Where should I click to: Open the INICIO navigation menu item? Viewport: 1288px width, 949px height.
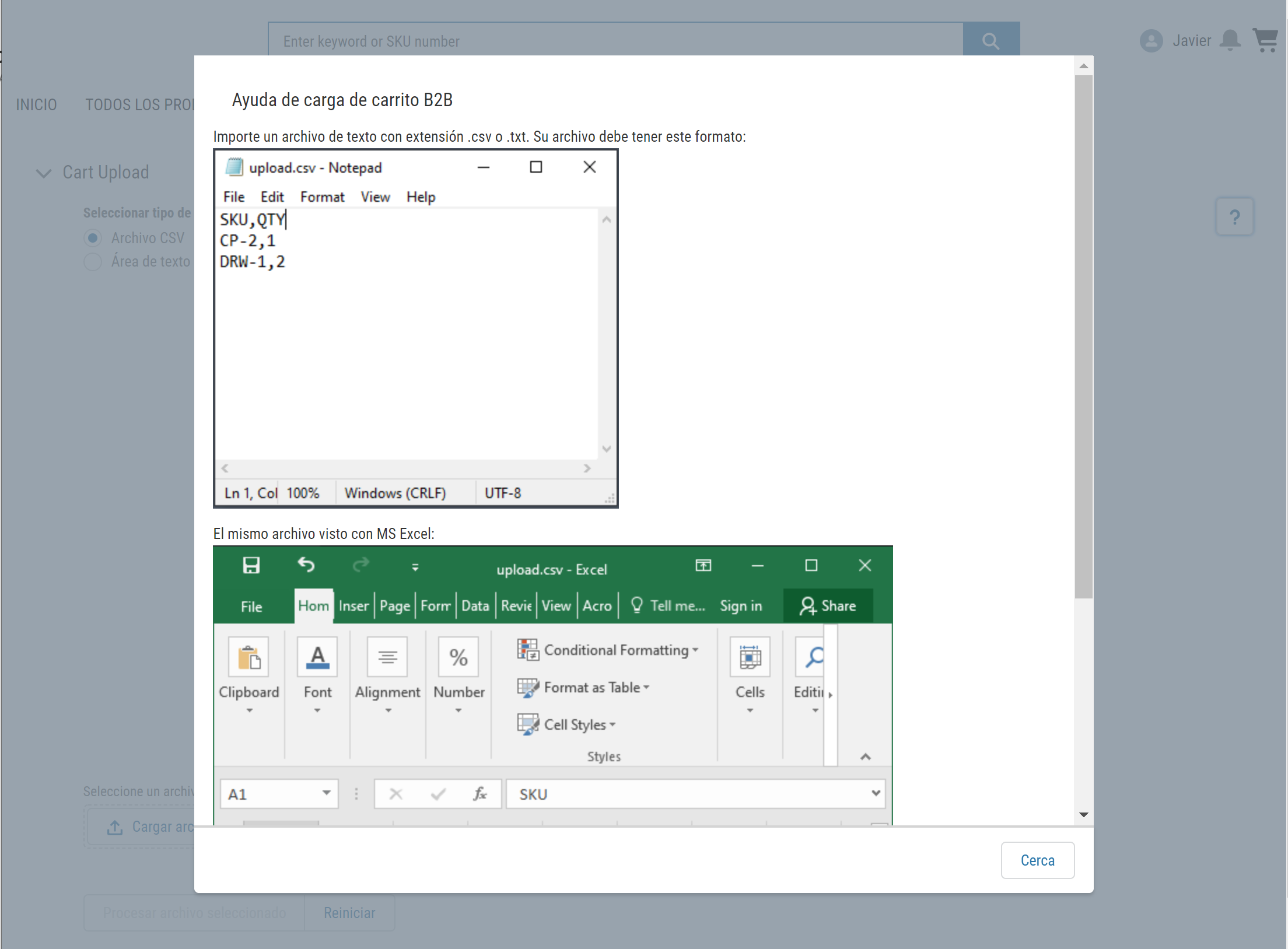click(36, 104)
